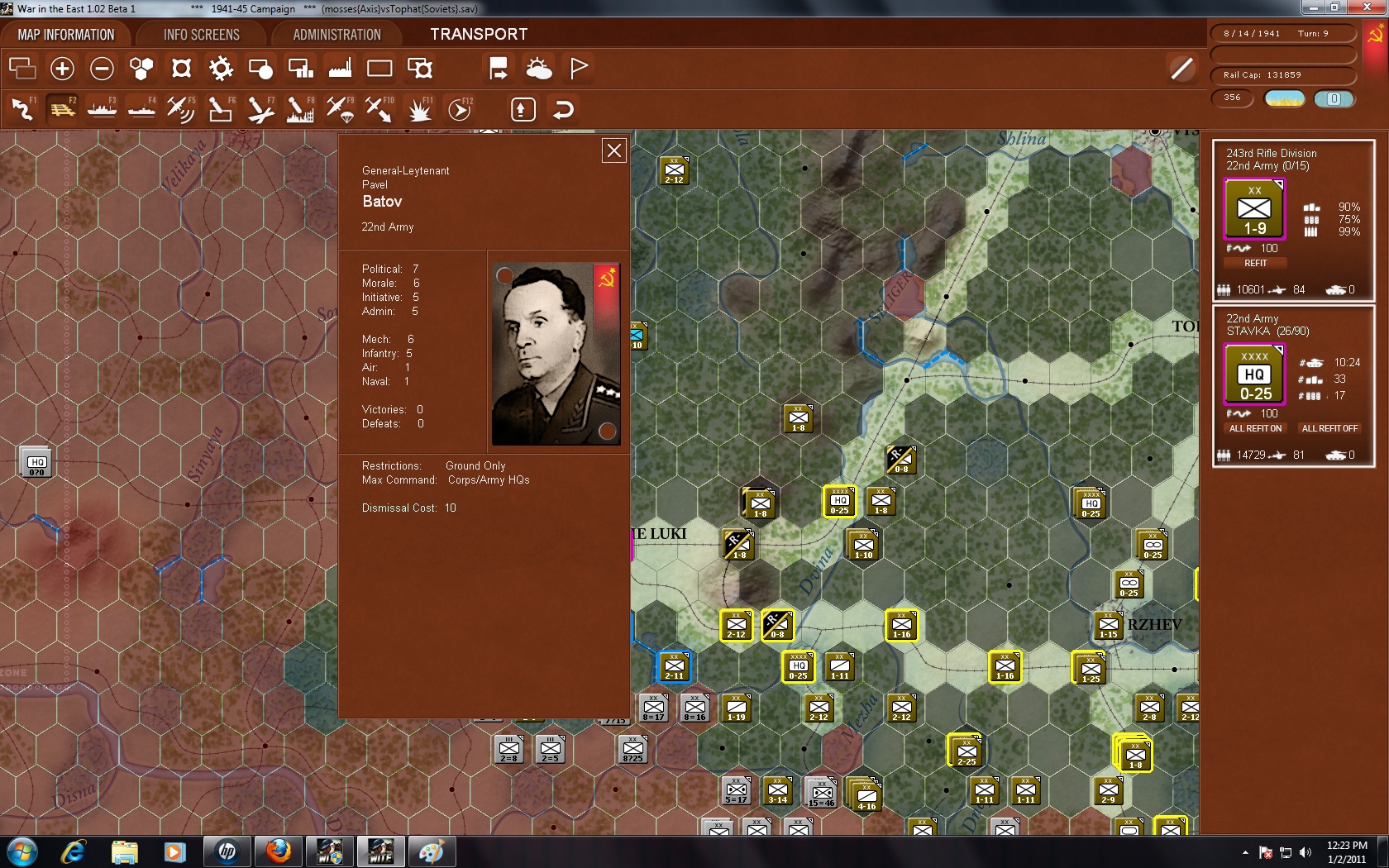This screenshot has height=868, width=1389.
Task: Click the 356 admin points readout
Action: [1232, 98]
